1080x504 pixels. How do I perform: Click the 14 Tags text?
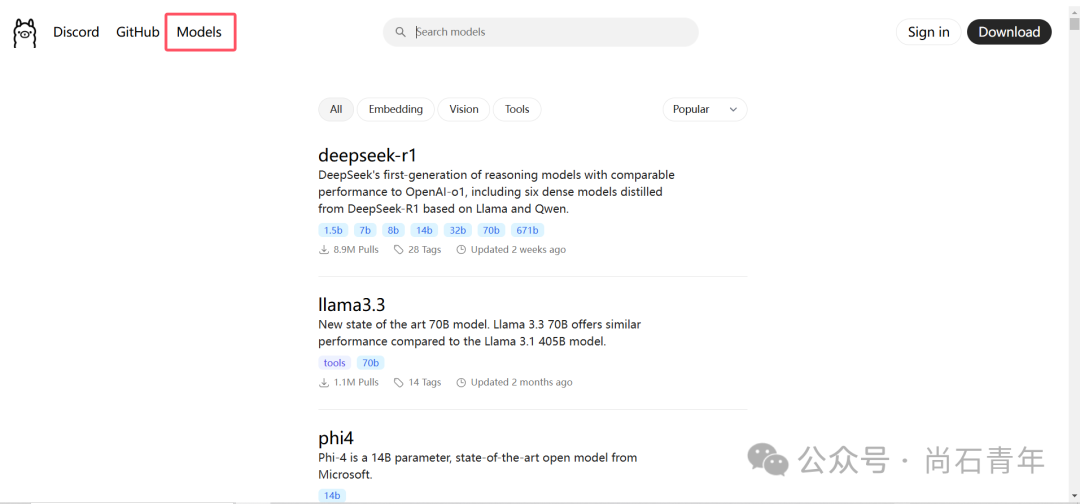(424, 382)
